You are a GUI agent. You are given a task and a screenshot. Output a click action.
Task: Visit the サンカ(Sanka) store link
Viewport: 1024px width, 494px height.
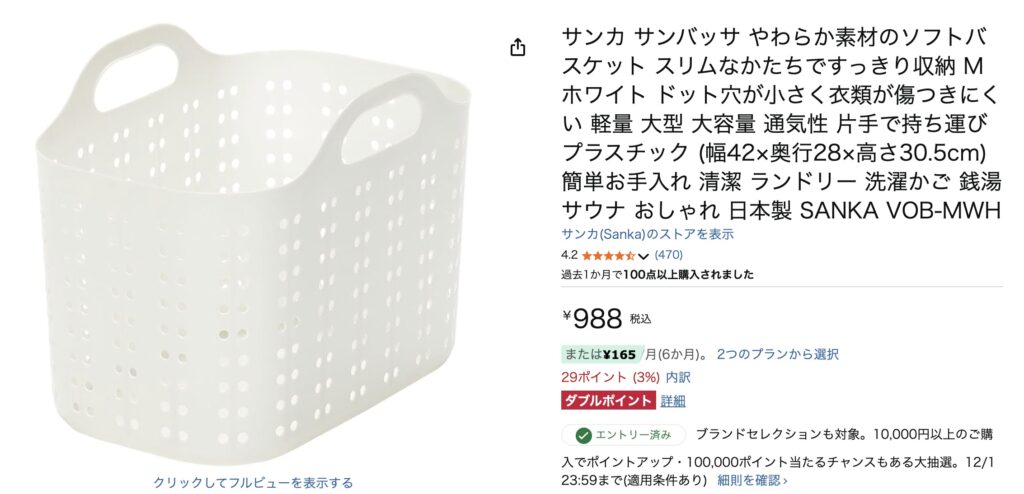pyautogui.click(x=647, y=234)
